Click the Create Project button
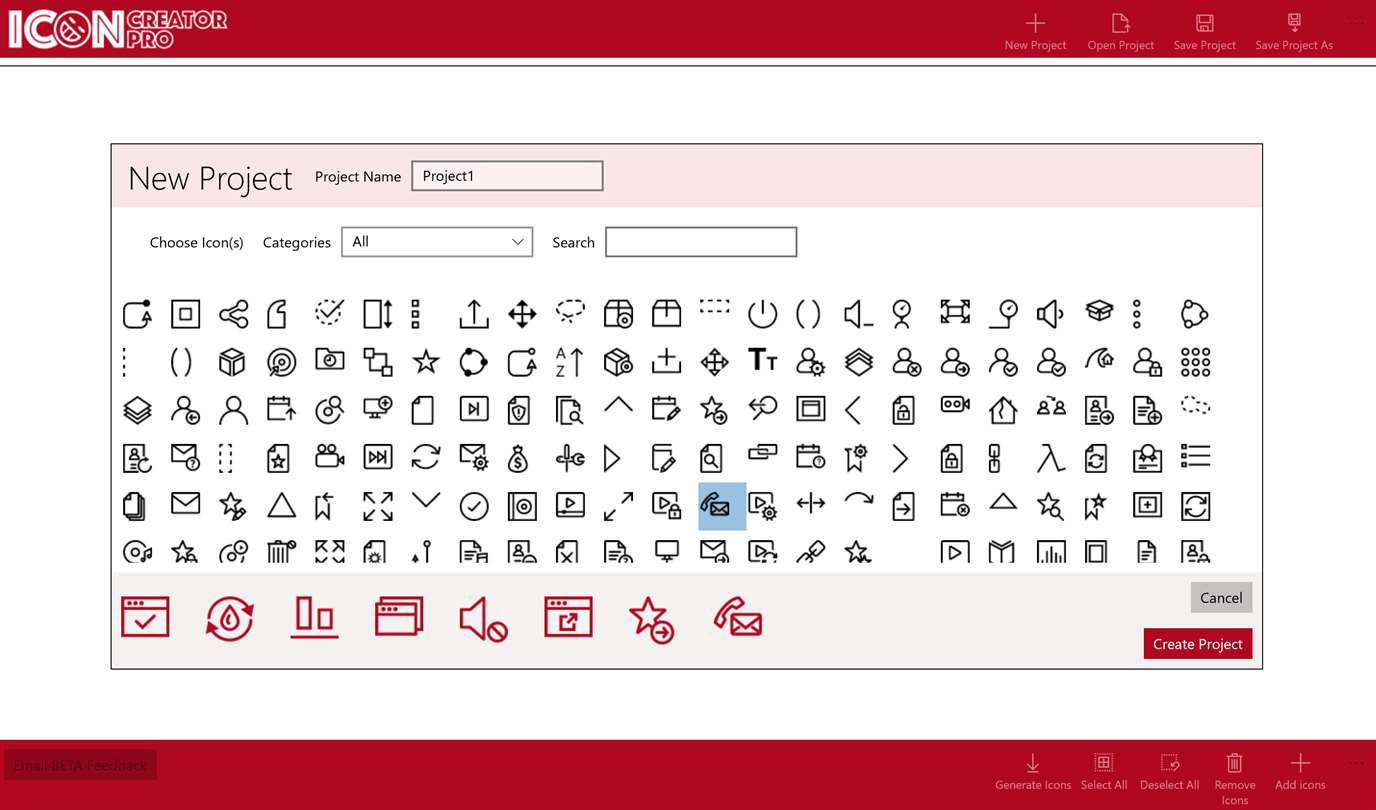 [x=1198, y=644]
